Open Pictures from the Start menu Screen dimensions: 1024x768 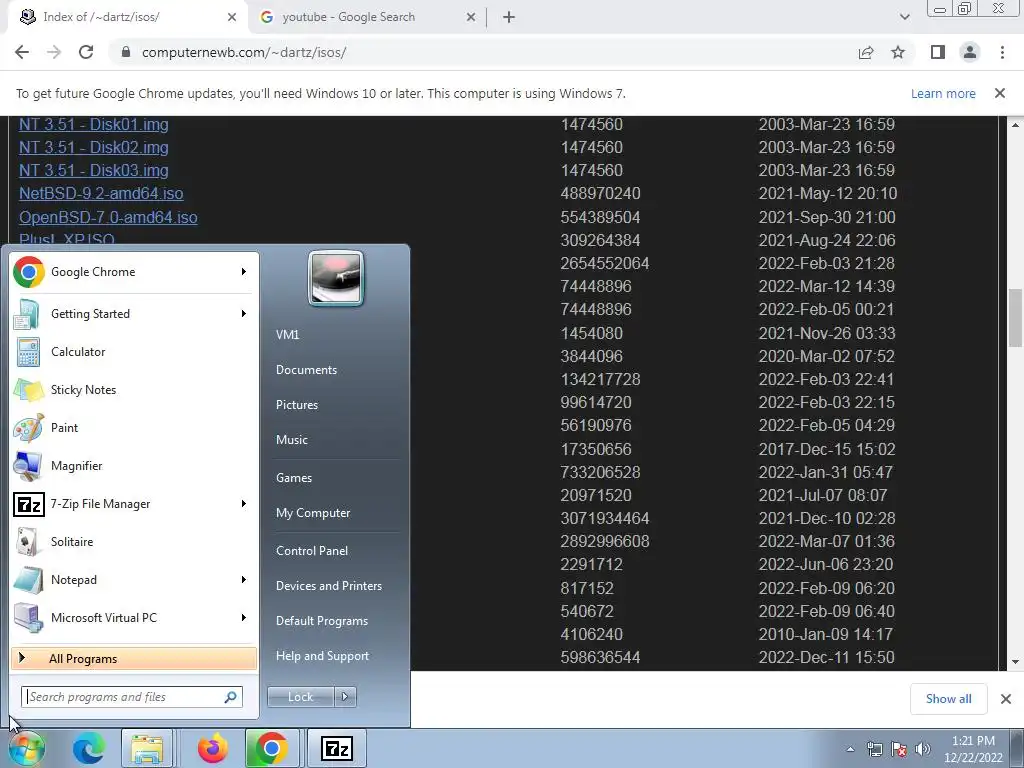(297, 405)
